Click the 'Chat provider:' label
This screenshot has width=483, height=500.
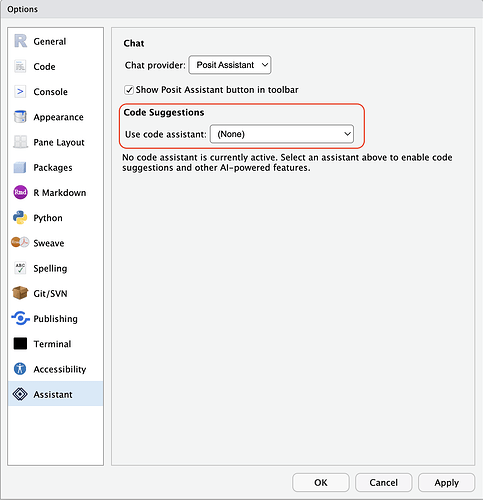tap(155, 65)
